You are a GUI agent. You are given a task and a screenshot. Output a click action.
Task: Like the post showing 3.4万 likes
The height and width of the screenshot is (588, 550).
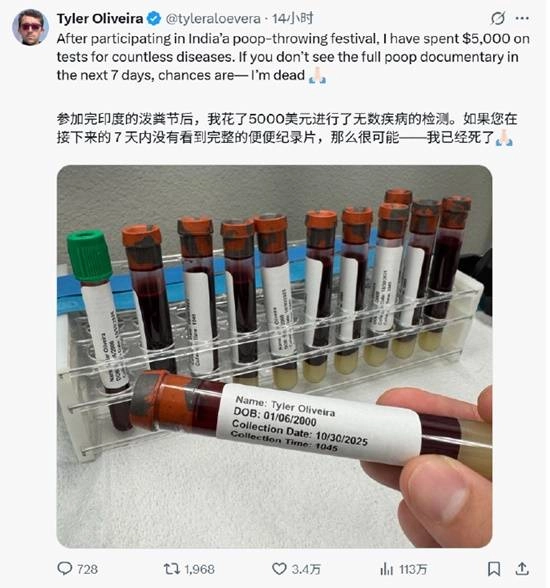point(279,569)
